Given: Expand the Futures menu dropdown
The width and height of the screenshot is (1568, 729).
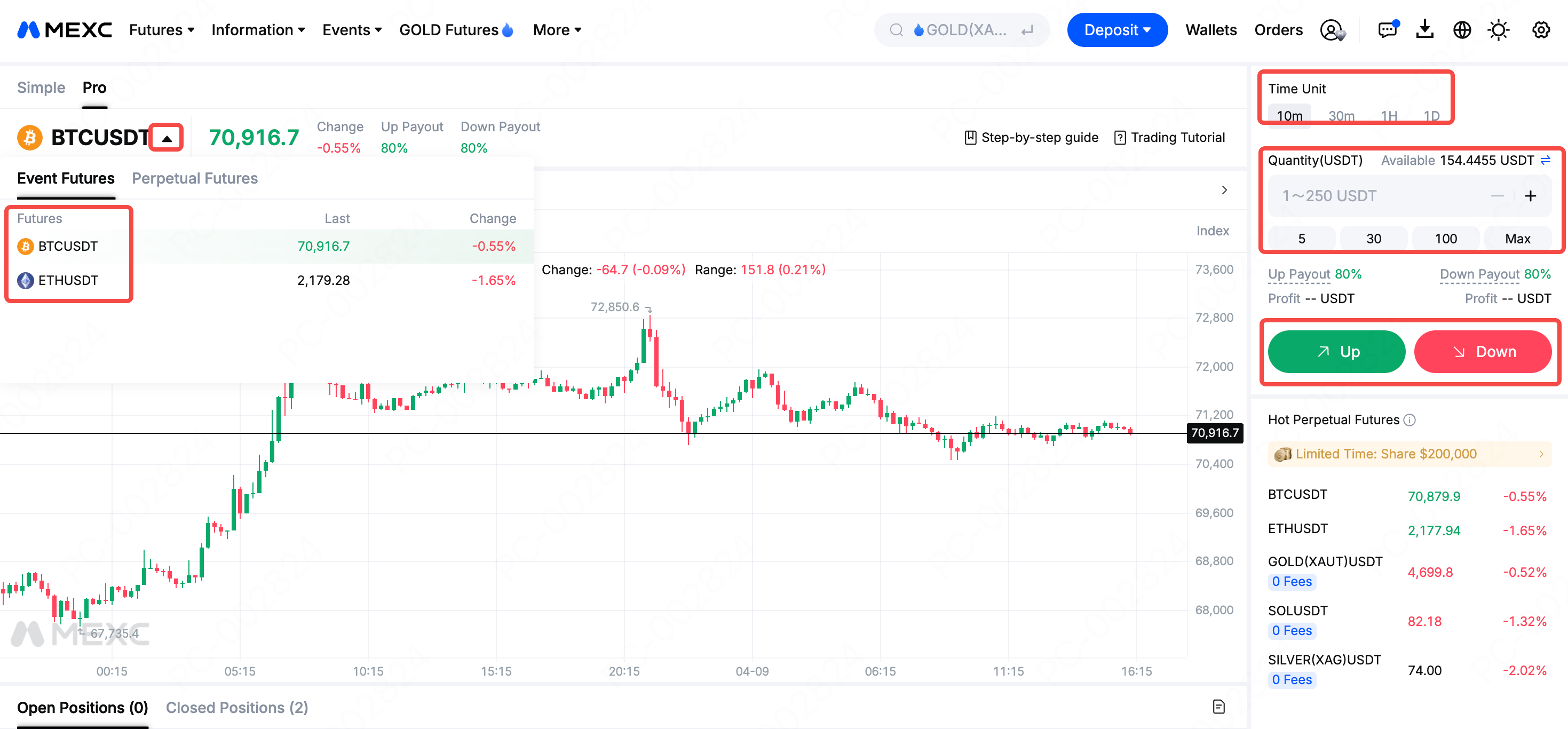Looking at the screenshot, I should (x=162, y=30).
